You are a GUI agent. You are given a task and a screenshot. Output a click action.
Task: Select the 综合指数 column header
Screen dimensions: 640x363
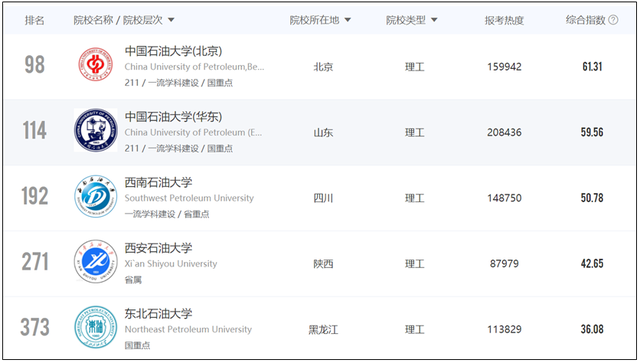[585, 20]
